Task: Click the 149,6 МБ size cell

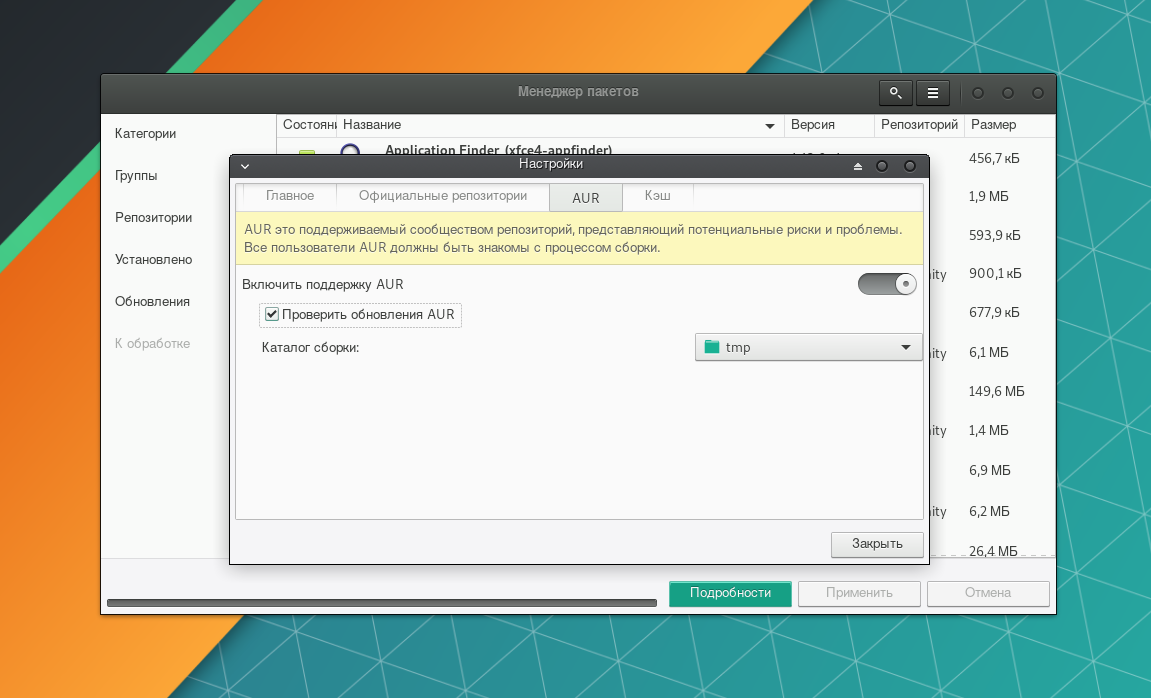Action: 996,391
